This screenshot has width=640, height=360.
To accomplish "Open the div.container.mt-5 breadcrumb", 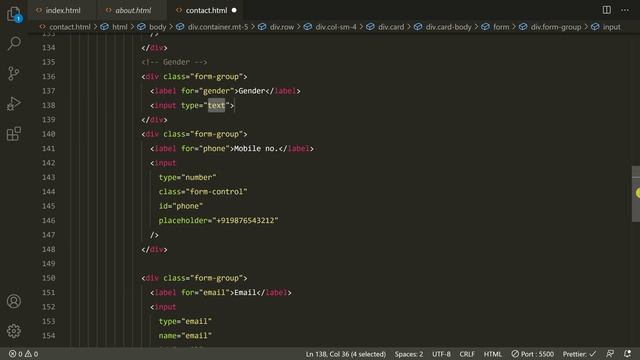I will [218, 27].
